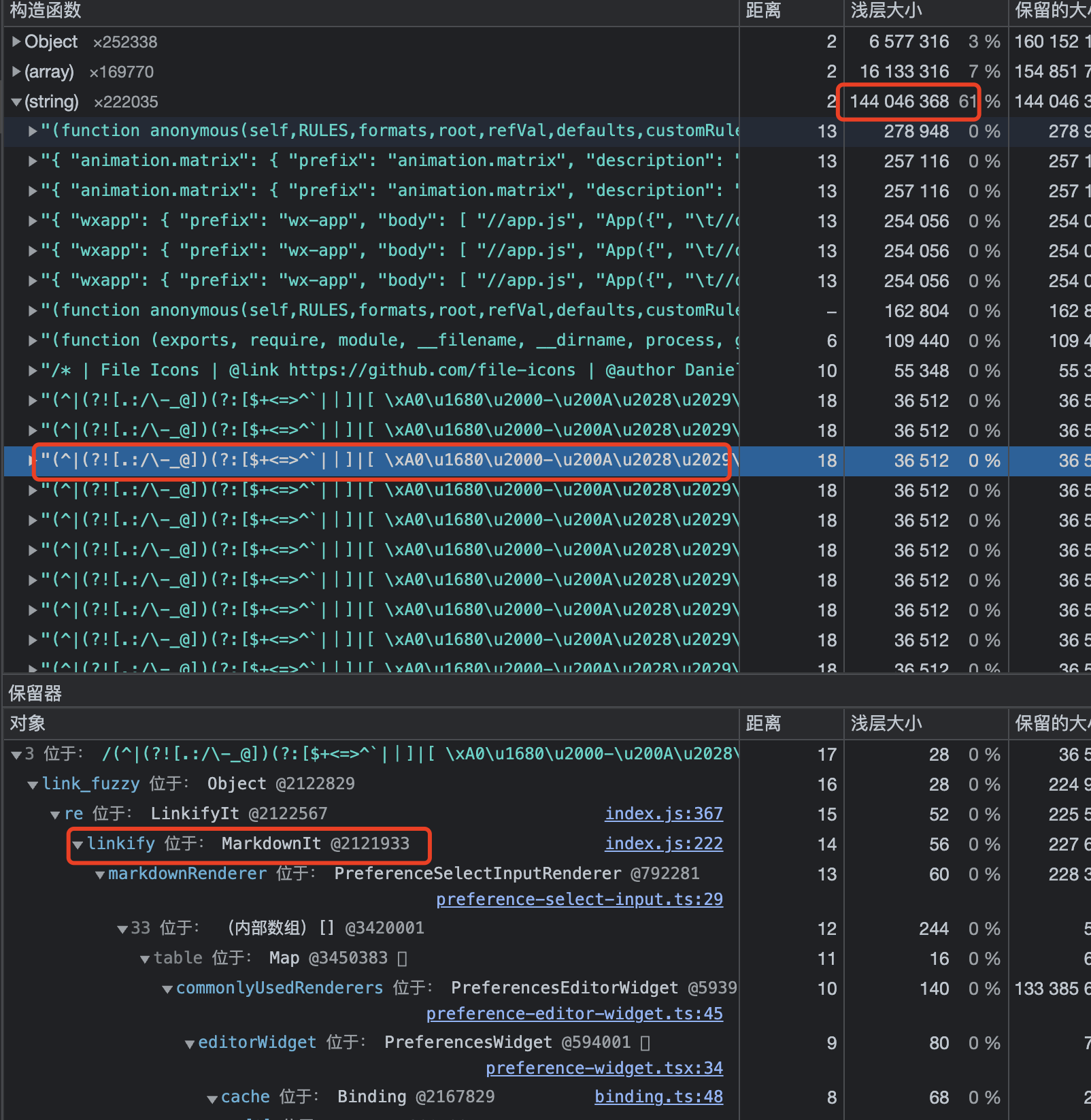Collapse the editorWidget retainer node

pyautogui.click(x=190, y=1042)
